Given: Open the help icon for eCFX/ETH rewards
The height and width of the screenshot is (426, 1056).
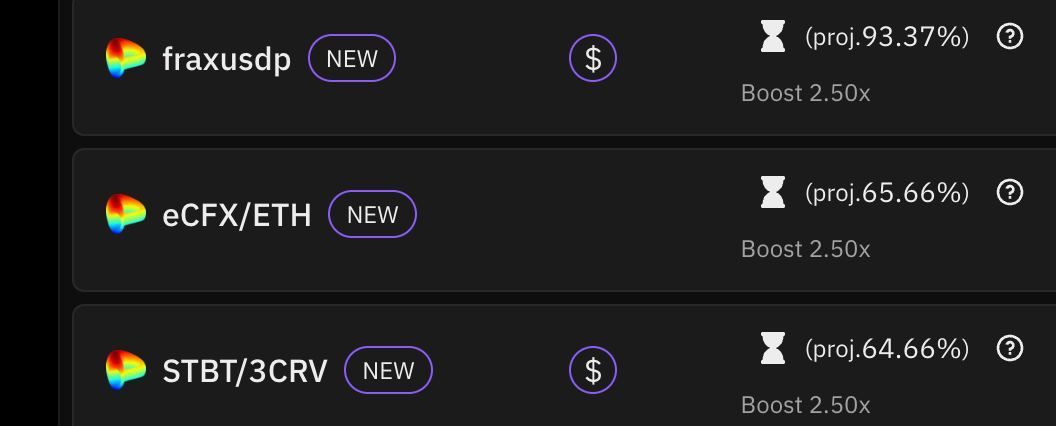Looking at the screenshot, I should pos(1010,192).
